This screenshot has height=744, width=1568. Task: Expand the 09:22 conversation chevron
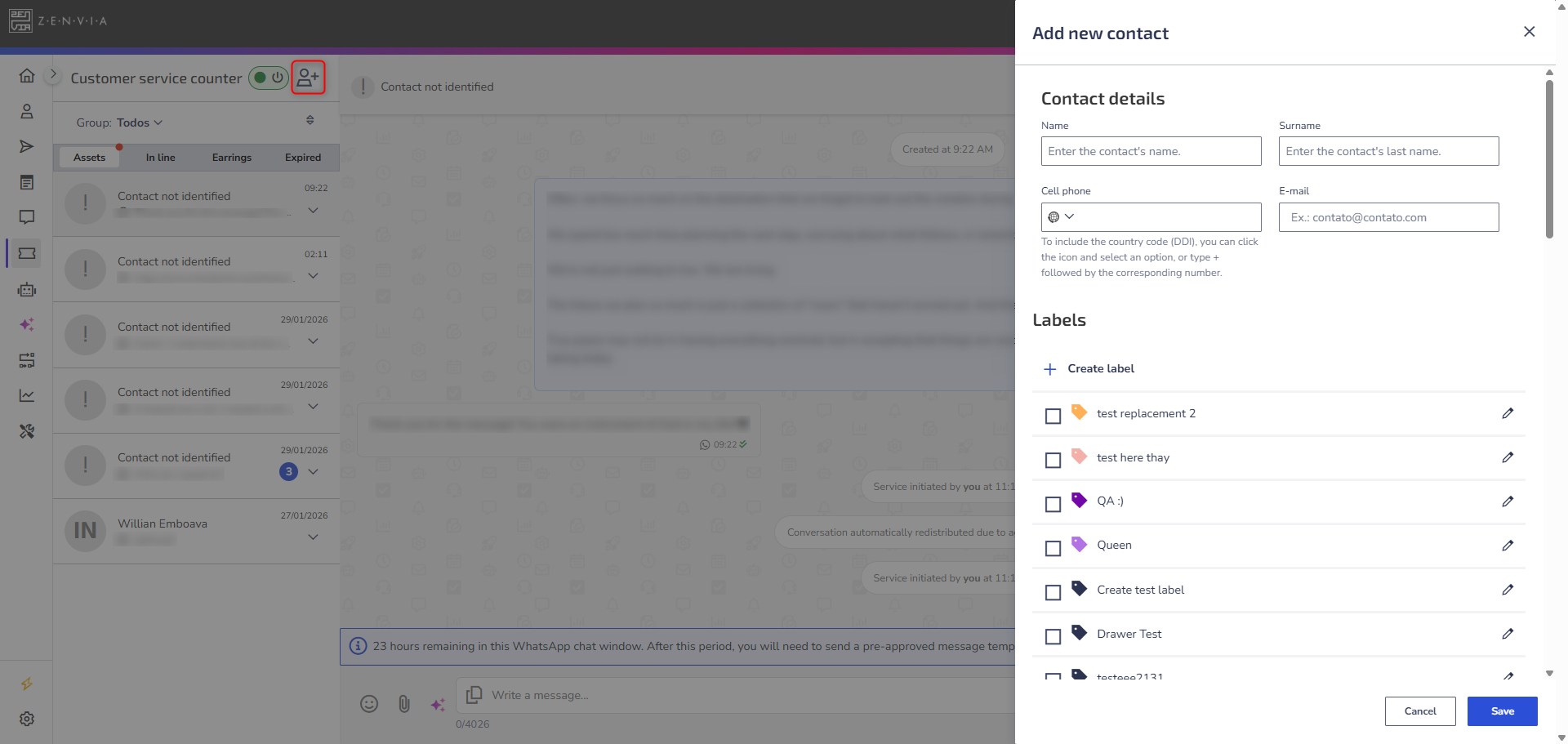pyautogui.click(x=313, y=210)
